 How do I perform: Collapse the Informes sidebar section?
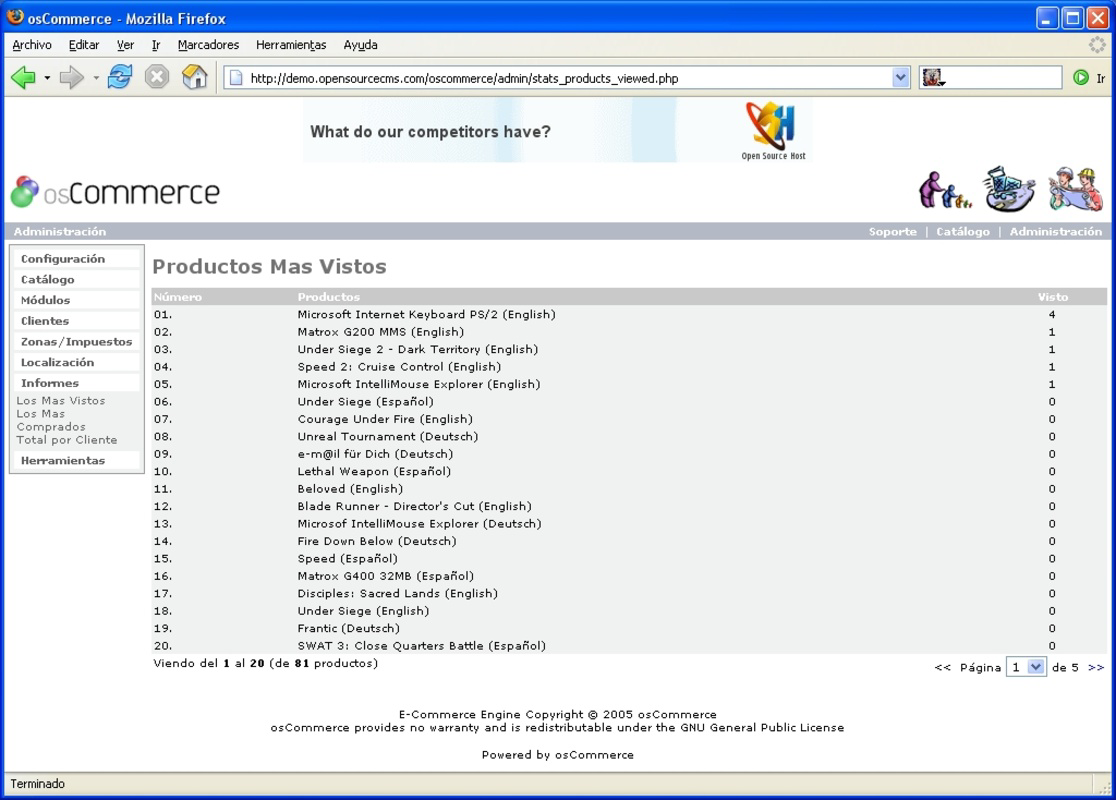point(76,382)
